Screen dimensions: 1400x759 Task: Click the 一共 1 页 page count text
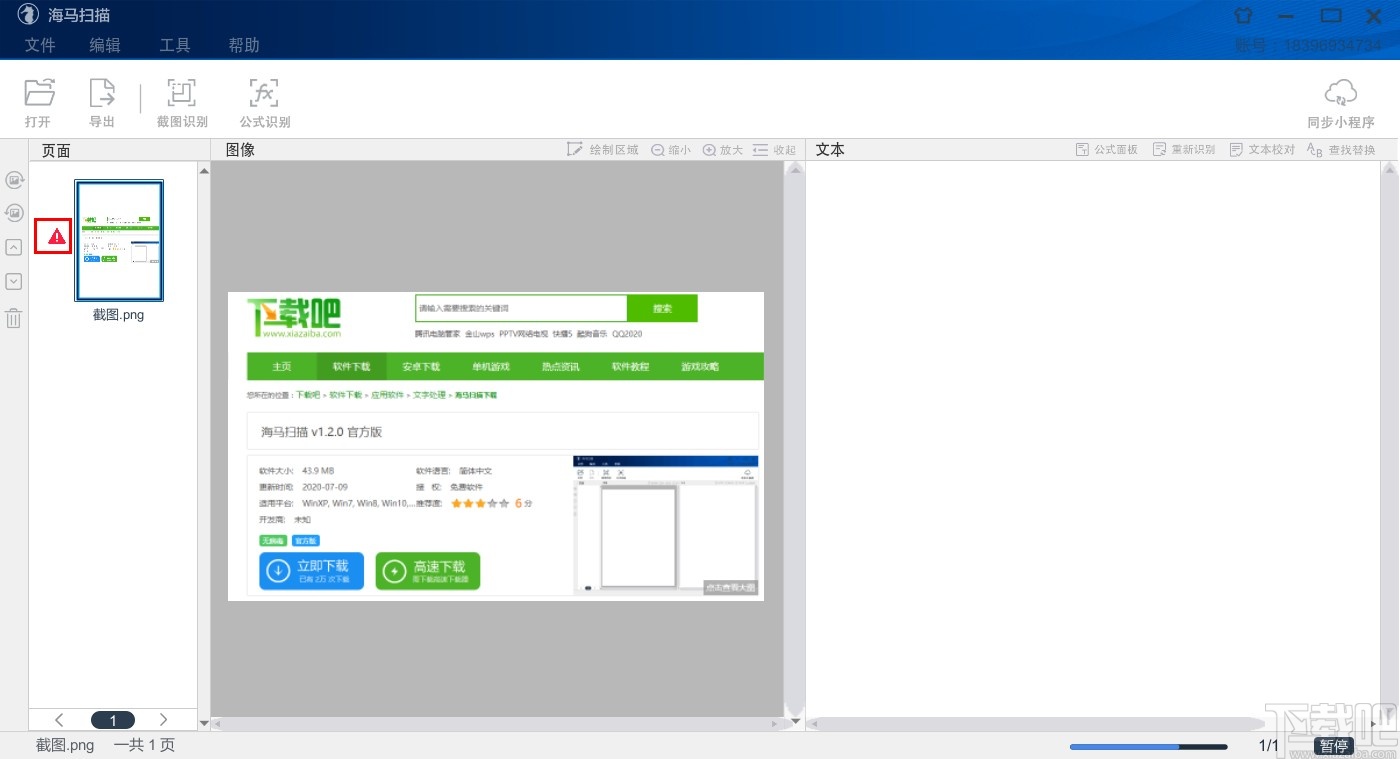[144, 745]
